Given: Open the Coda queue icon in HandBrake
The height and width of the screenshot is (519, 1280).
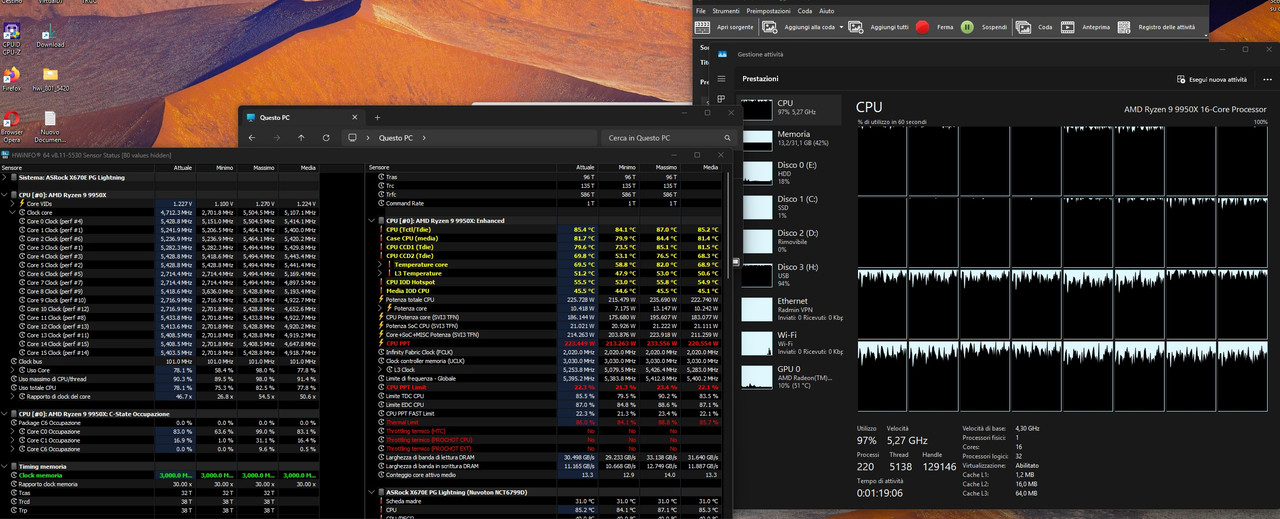Looking at the screenshot, I should pyautogui.click(x=1025, y=28).
